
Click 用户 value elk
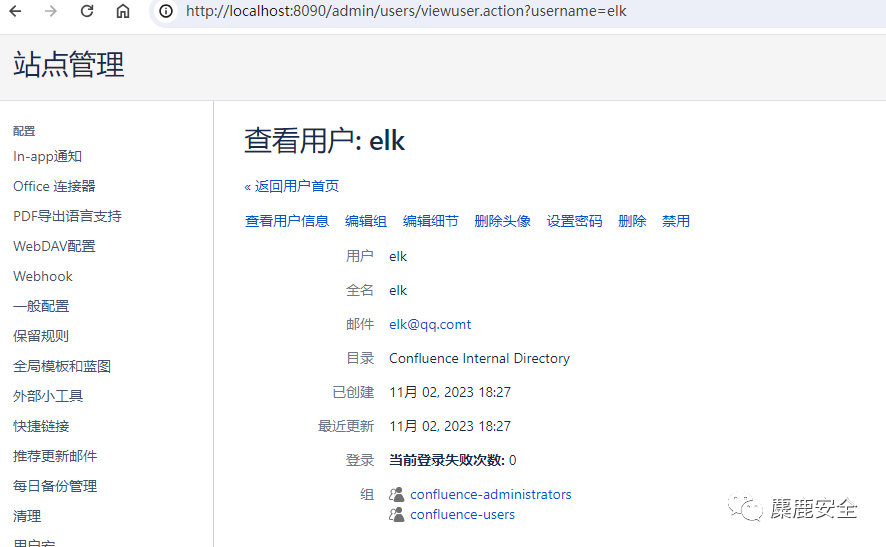pyautogui.click(x=398, y=257)
